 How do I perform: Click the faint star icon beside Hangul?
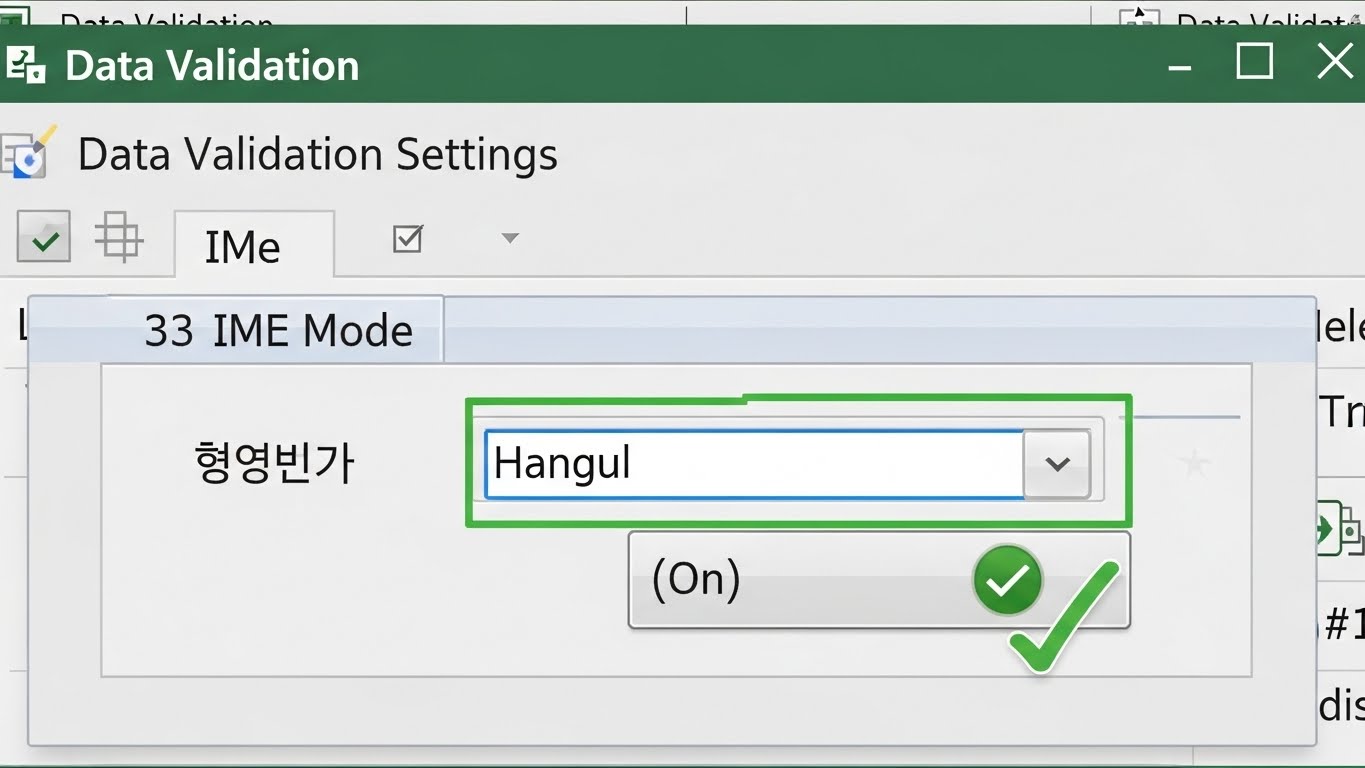click(x=1195, y=462)
